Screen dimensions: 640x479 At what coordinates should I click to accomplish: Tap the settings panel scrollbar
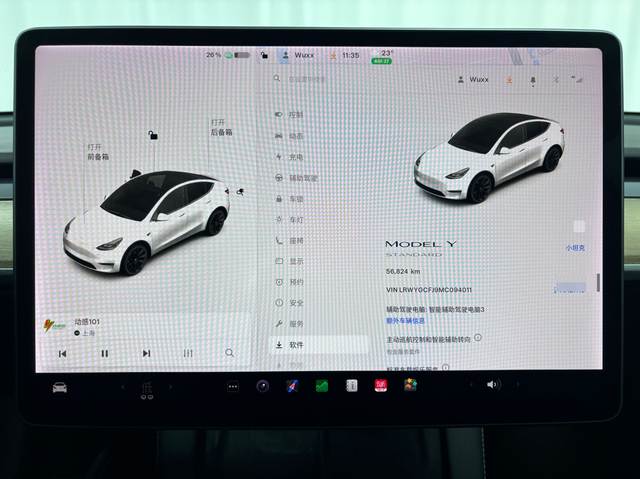[598, 282]
